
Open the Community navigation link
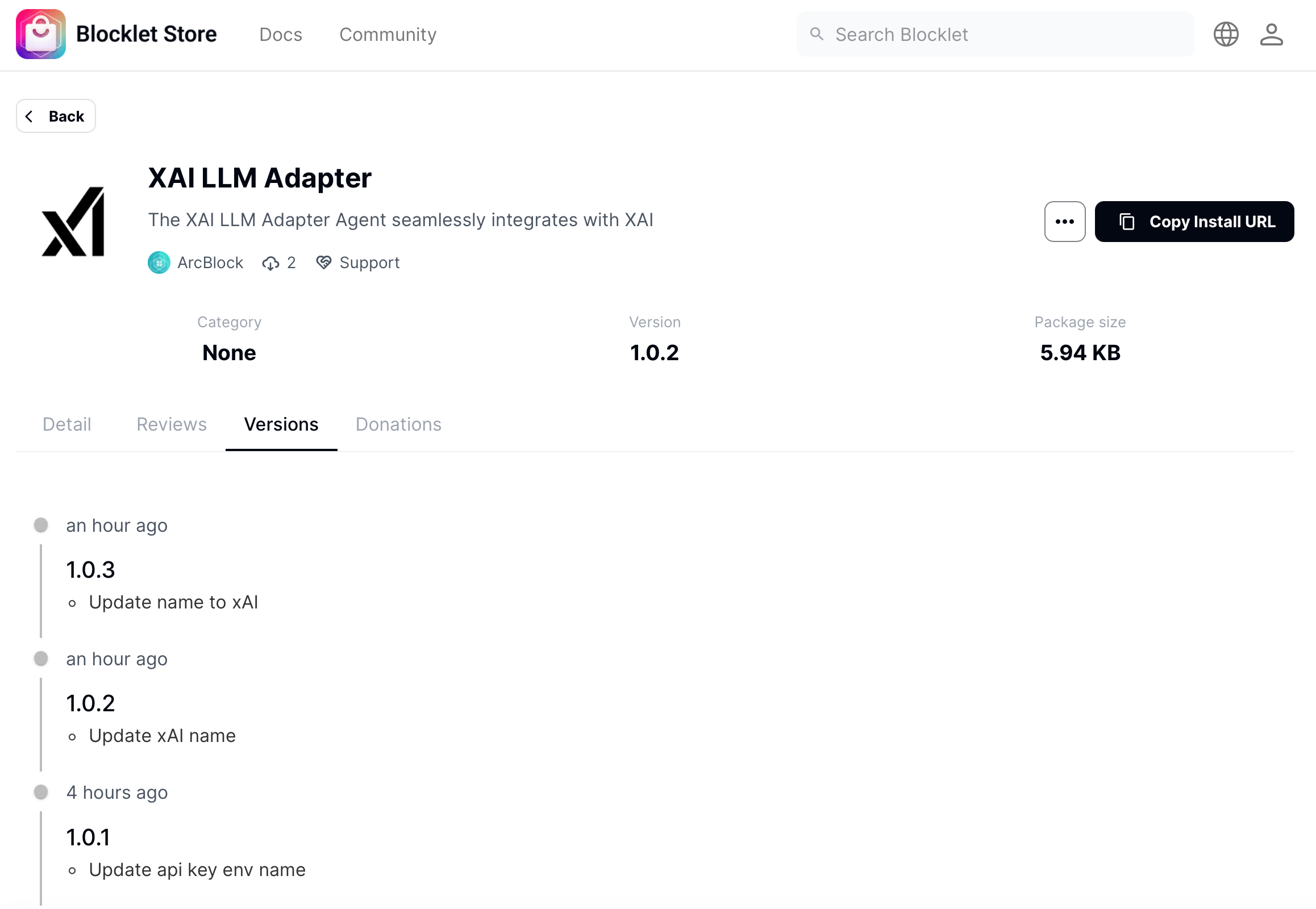click(x=388, y=35)
